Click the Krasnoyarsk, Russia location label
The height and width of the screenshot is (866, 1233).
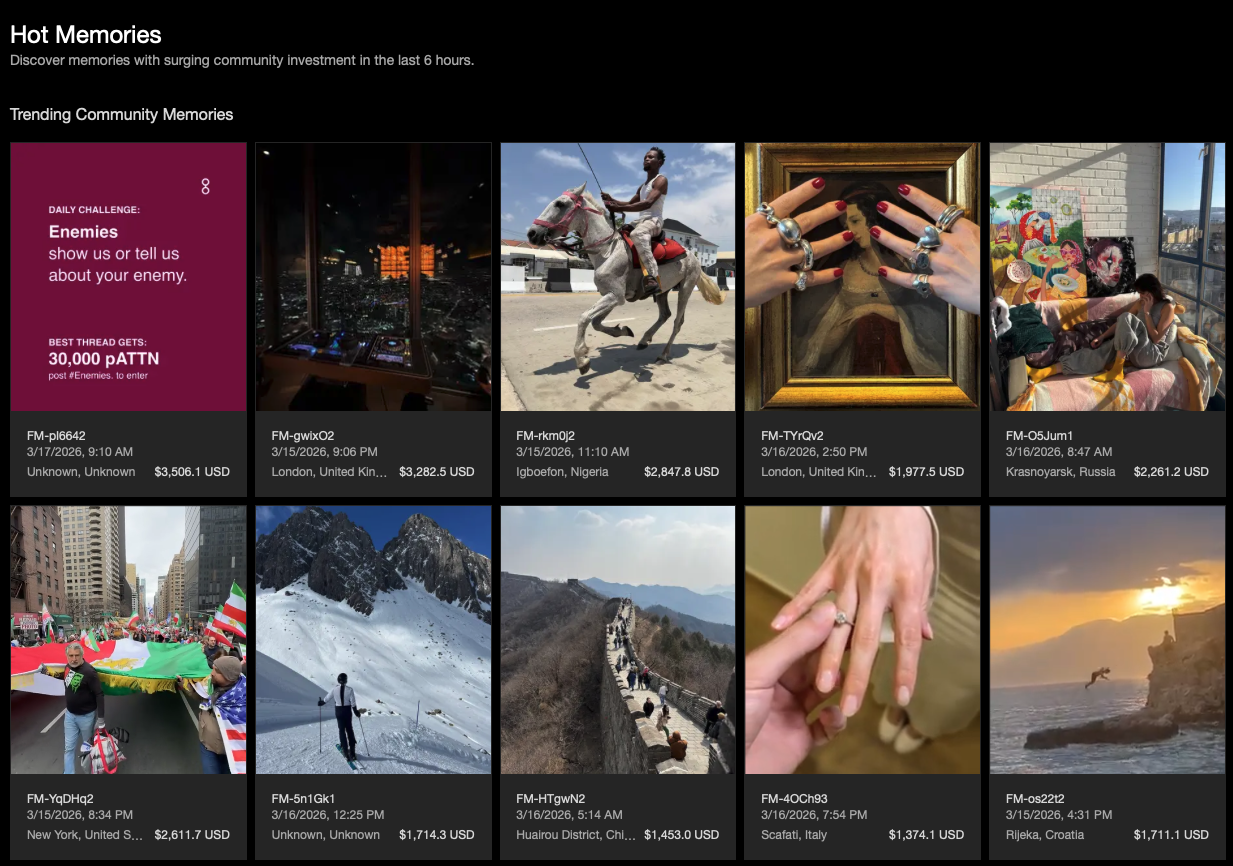(1059, 471)
